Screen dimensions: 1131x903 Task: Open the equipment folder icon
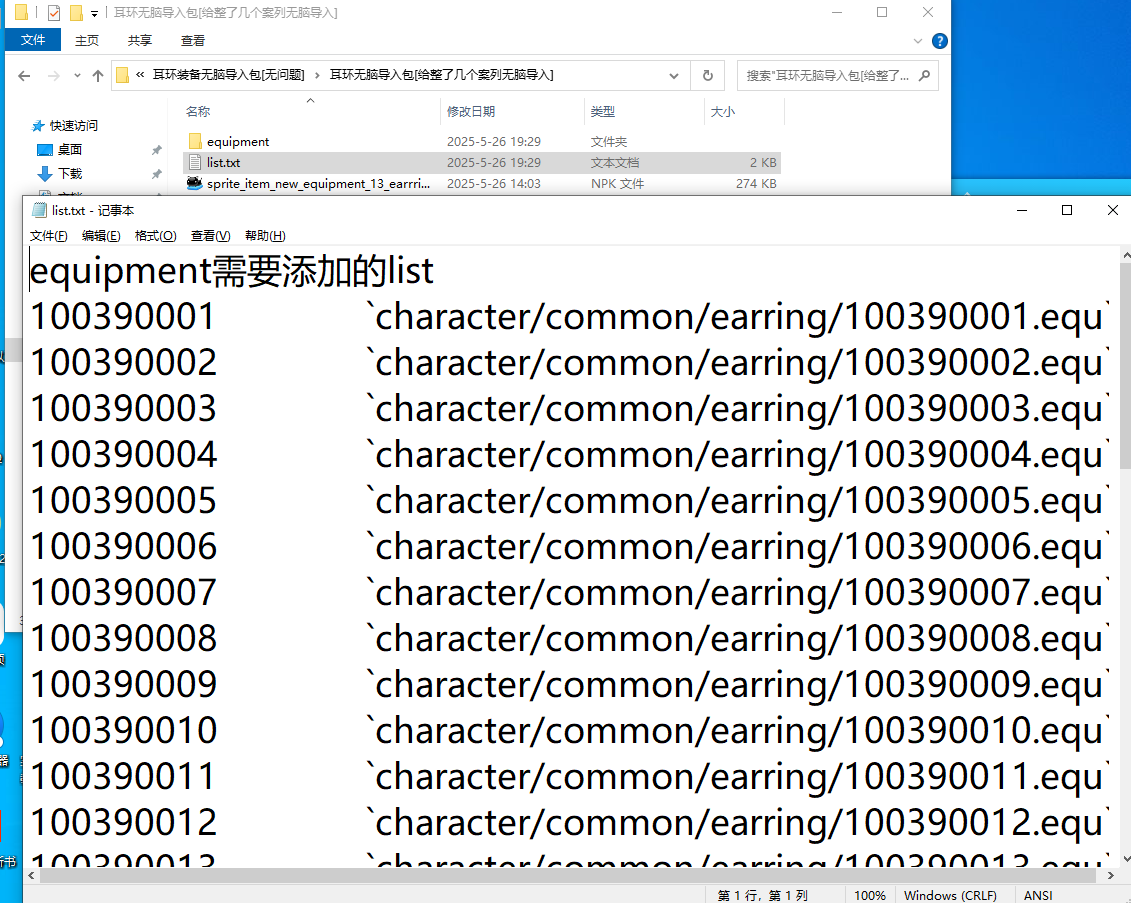pos(195,142)
